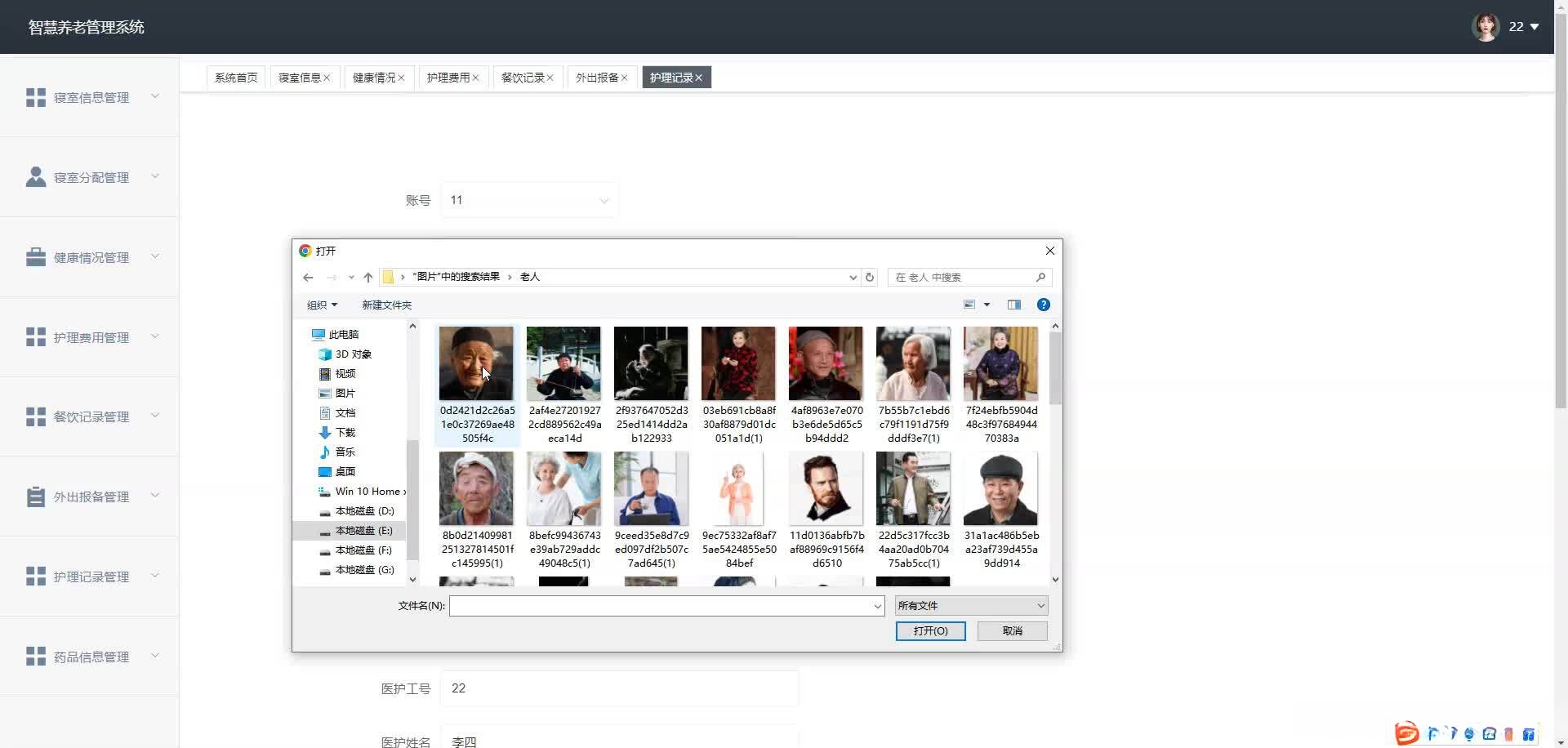This screenshot has width=1568, height=748.
Task: Switch to the 系统首页 tab
Action: pyautogui.click(x=236, y=78)
